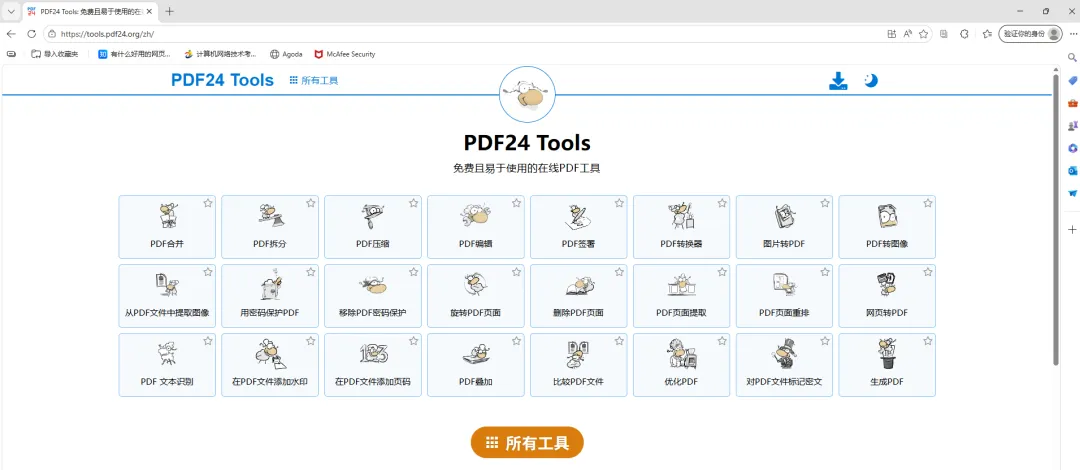
Task: Open the PDF编辑 tool icon
Action: (475, 216)
